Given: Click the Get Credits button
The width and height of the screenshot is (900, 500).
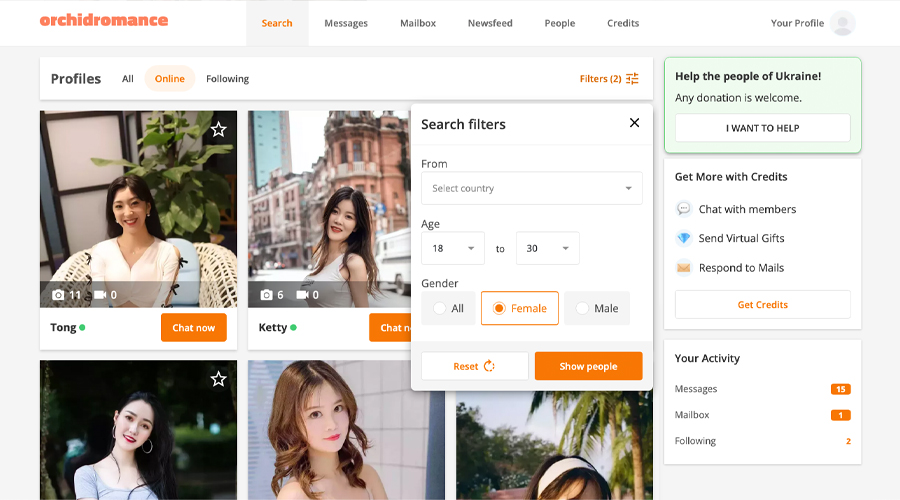Looking at the screenshot, I should pyautogui.click(x=762, y=304).
